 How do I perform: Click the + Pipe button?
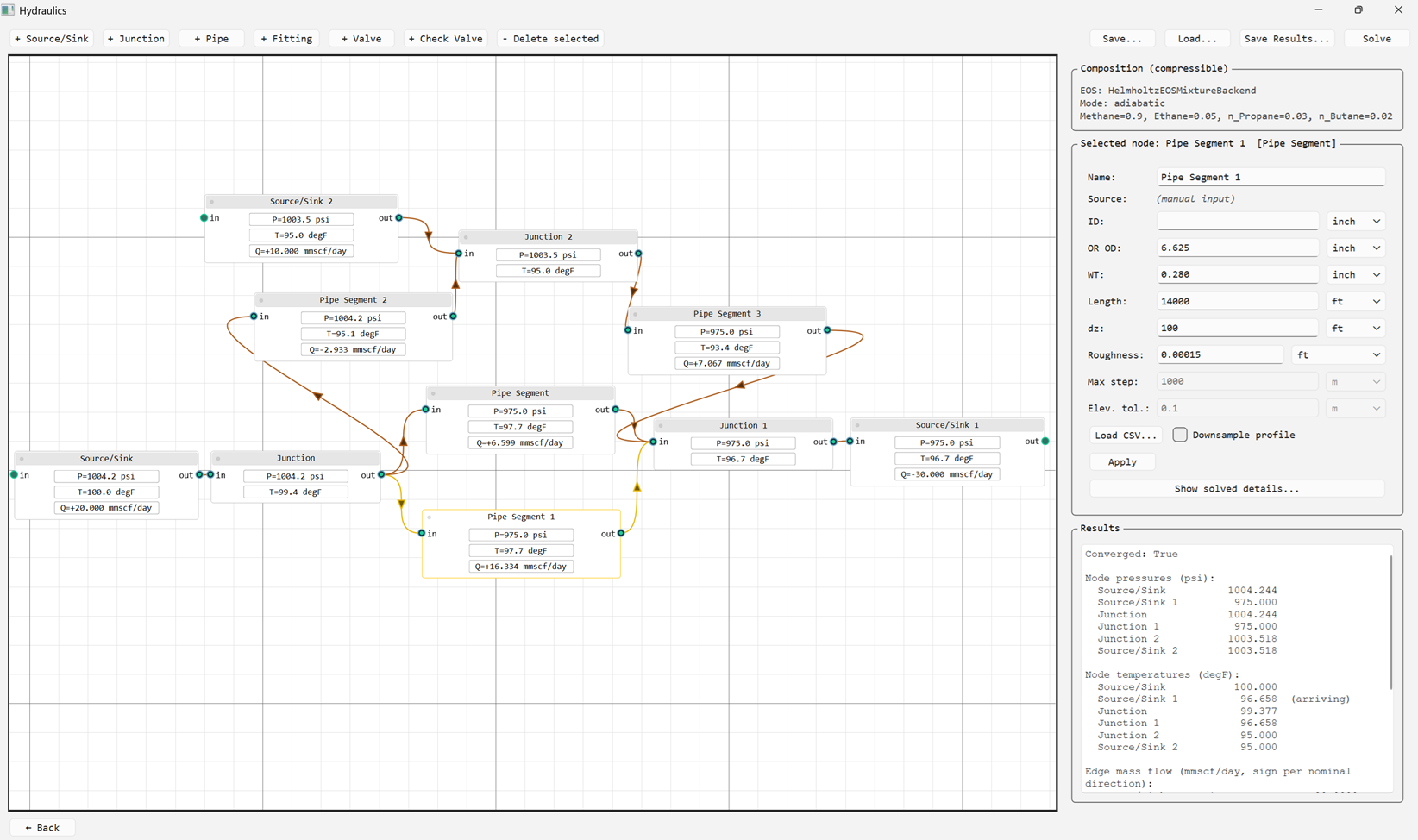(x=211, y=39)
